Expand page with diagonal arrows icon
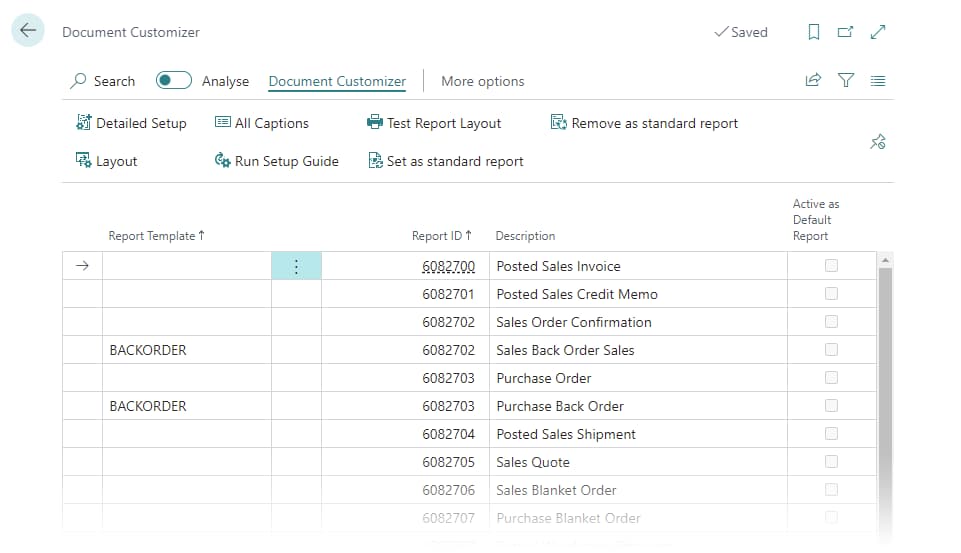The image size is (961, 553). point(878,32)
